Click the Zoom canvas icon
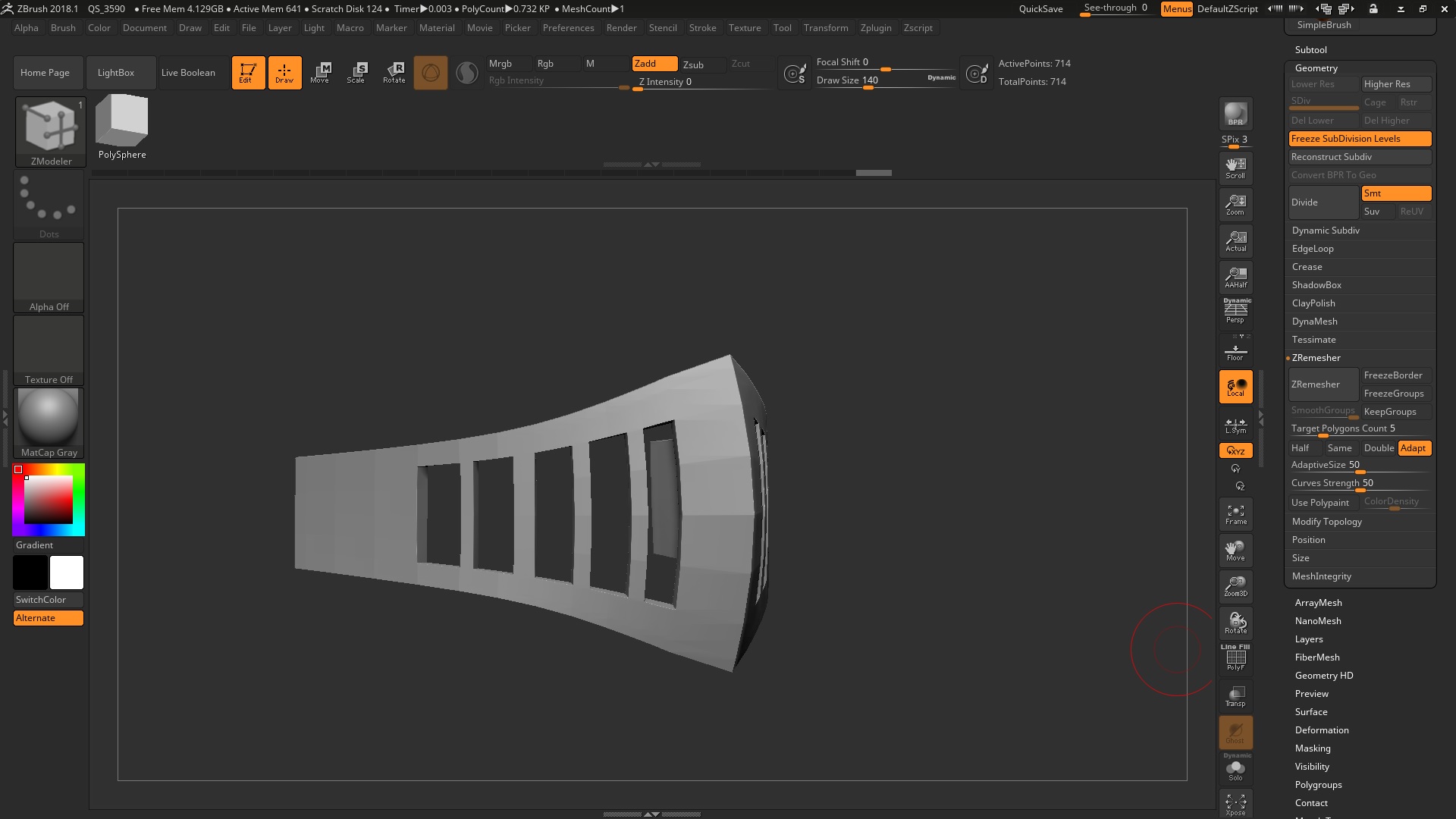 tap(1235, 205)
